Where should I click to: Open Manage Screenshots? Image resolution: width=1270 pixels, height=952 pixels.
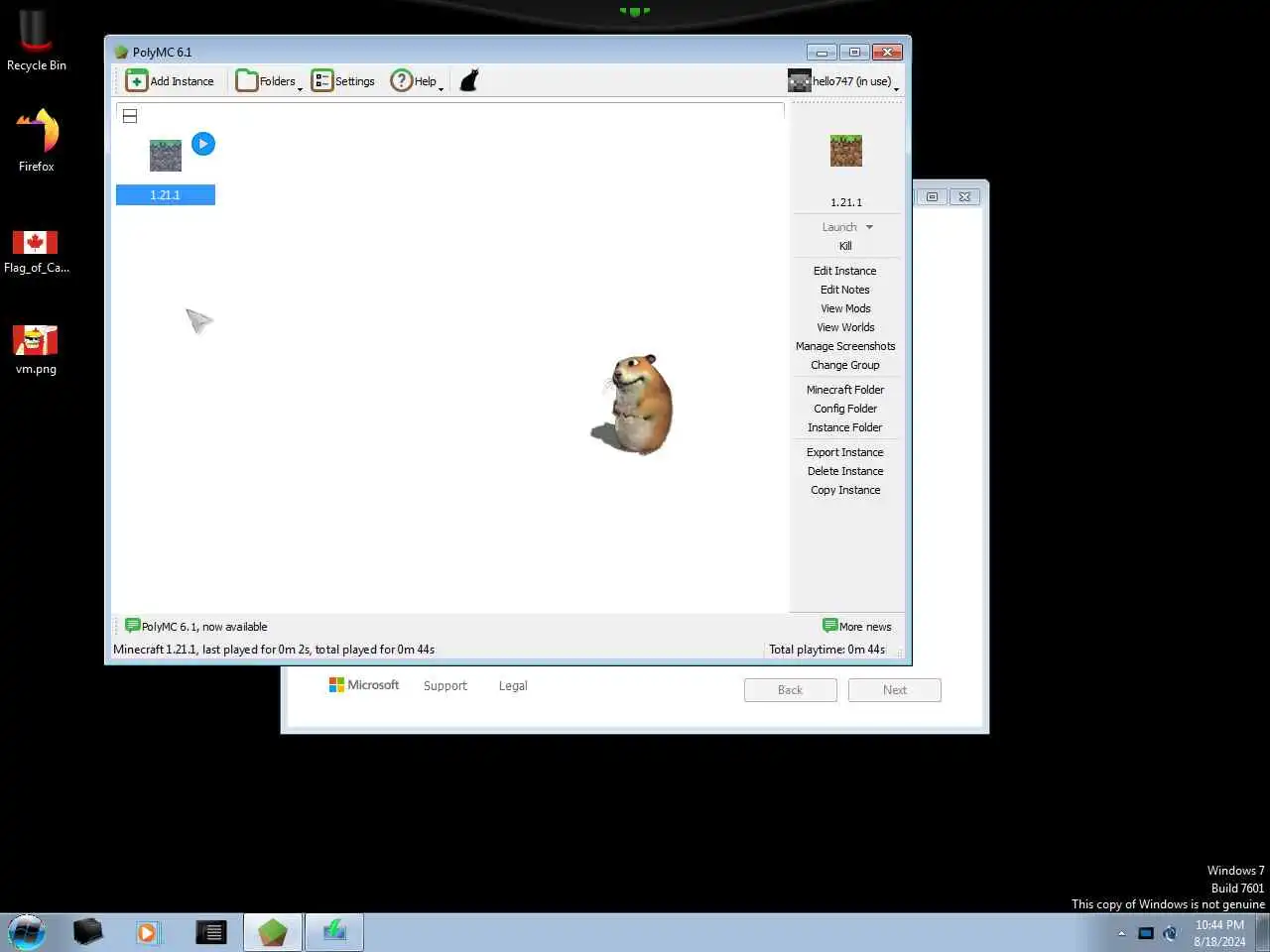(x=845, y=346)
